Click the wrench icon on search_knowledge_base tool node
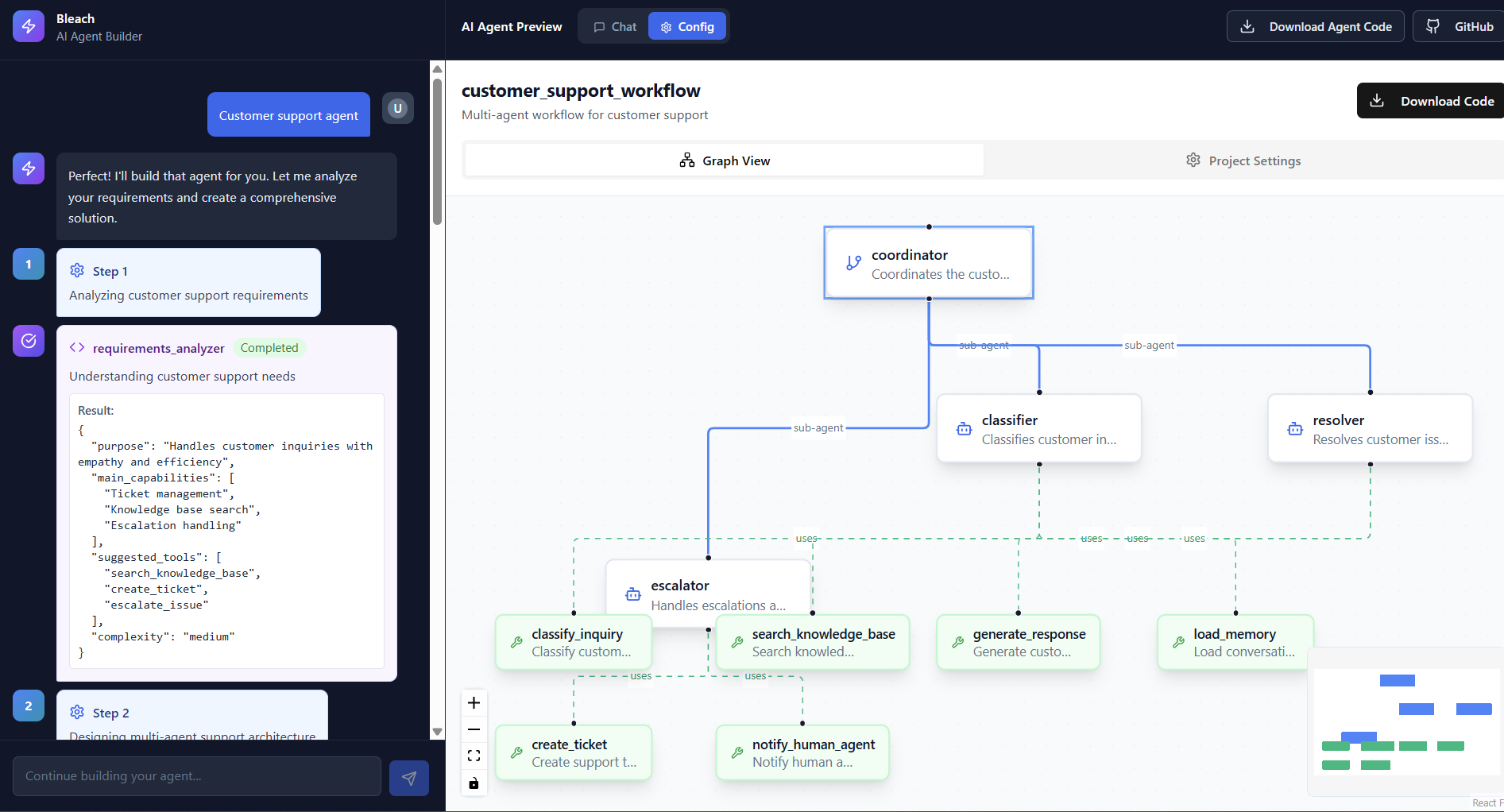This screenshot has height=812, width=1504. point(737,642)
